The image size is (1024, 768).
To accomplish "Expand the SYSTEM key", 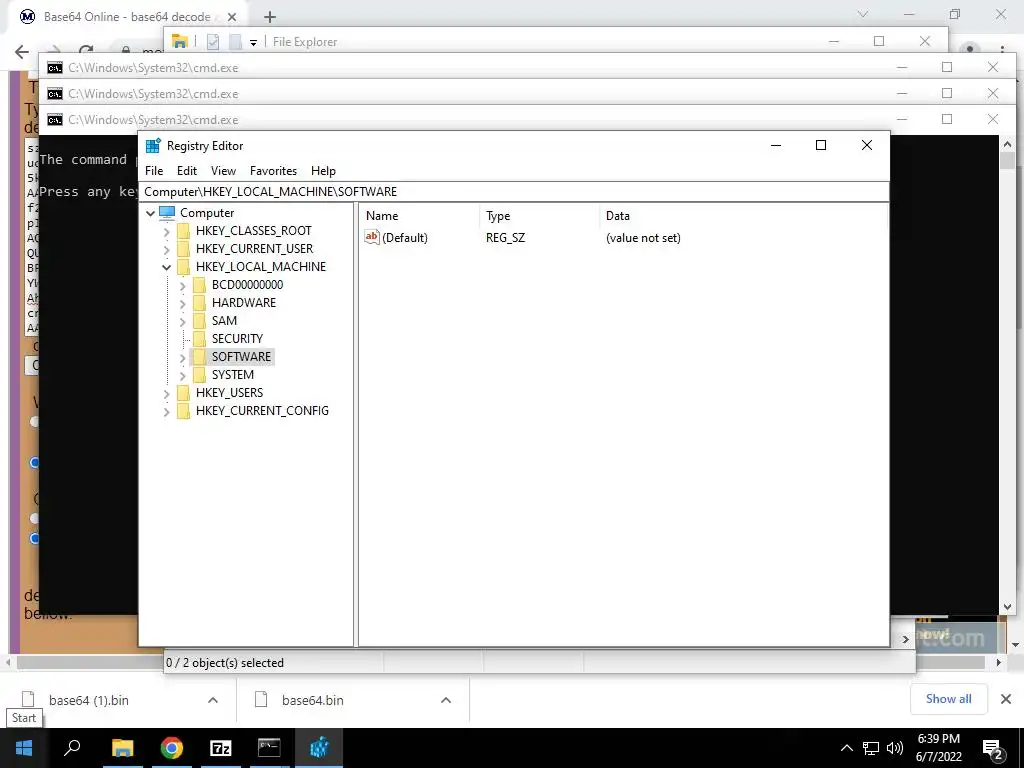I will point(183,375).
